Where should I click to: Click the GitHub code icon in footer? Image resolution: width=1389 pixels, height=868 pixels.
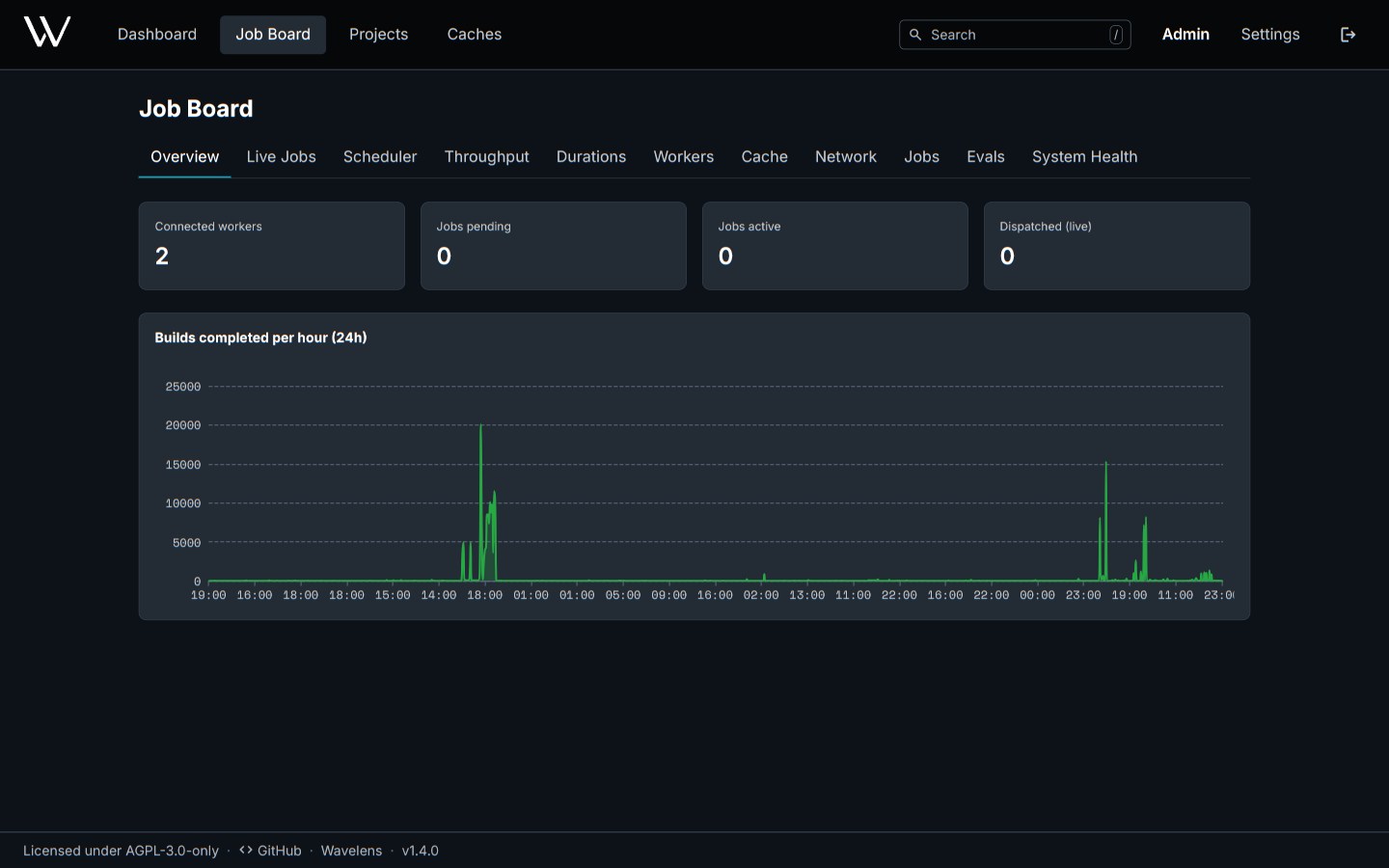246,851
